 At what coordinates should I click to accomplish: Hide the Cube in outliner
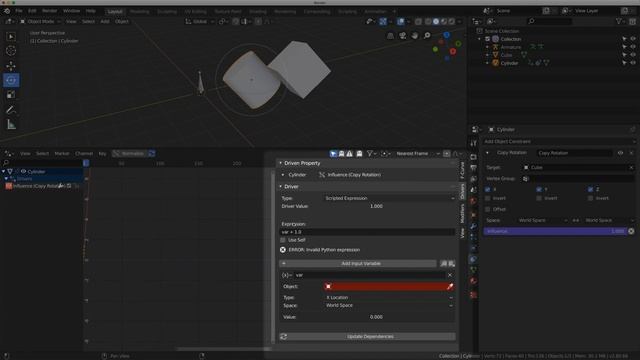click(633, 55)
